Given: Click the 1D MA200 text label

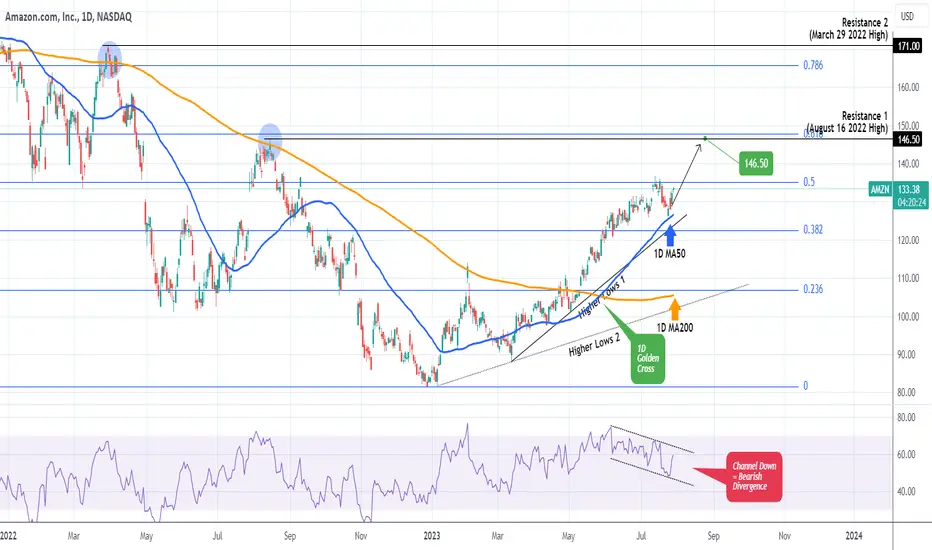Looking at the screenshot, I should pyautogui.click(x=675, y=328).
